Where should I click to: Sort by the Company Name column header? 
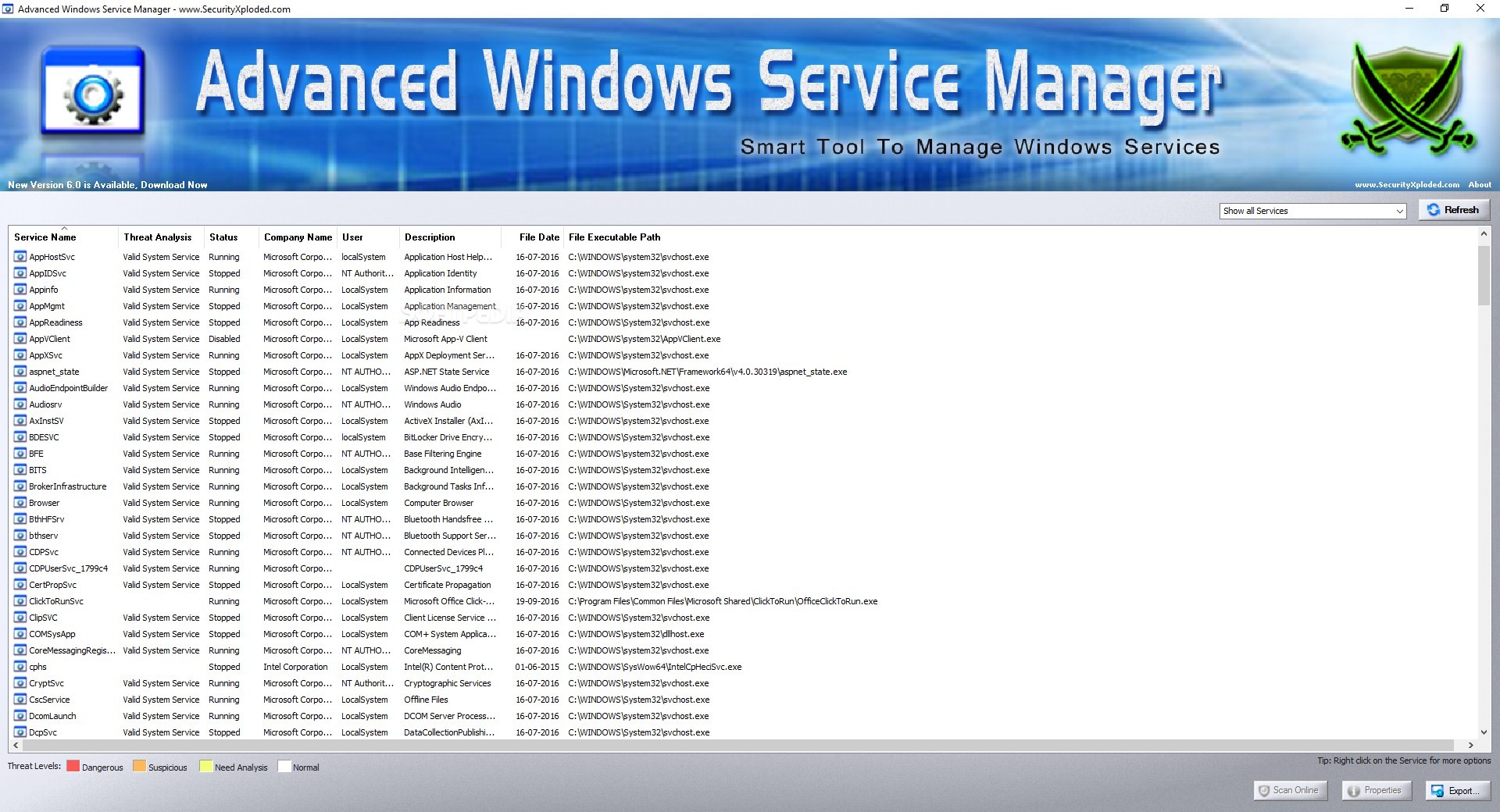tap(298, 237)
